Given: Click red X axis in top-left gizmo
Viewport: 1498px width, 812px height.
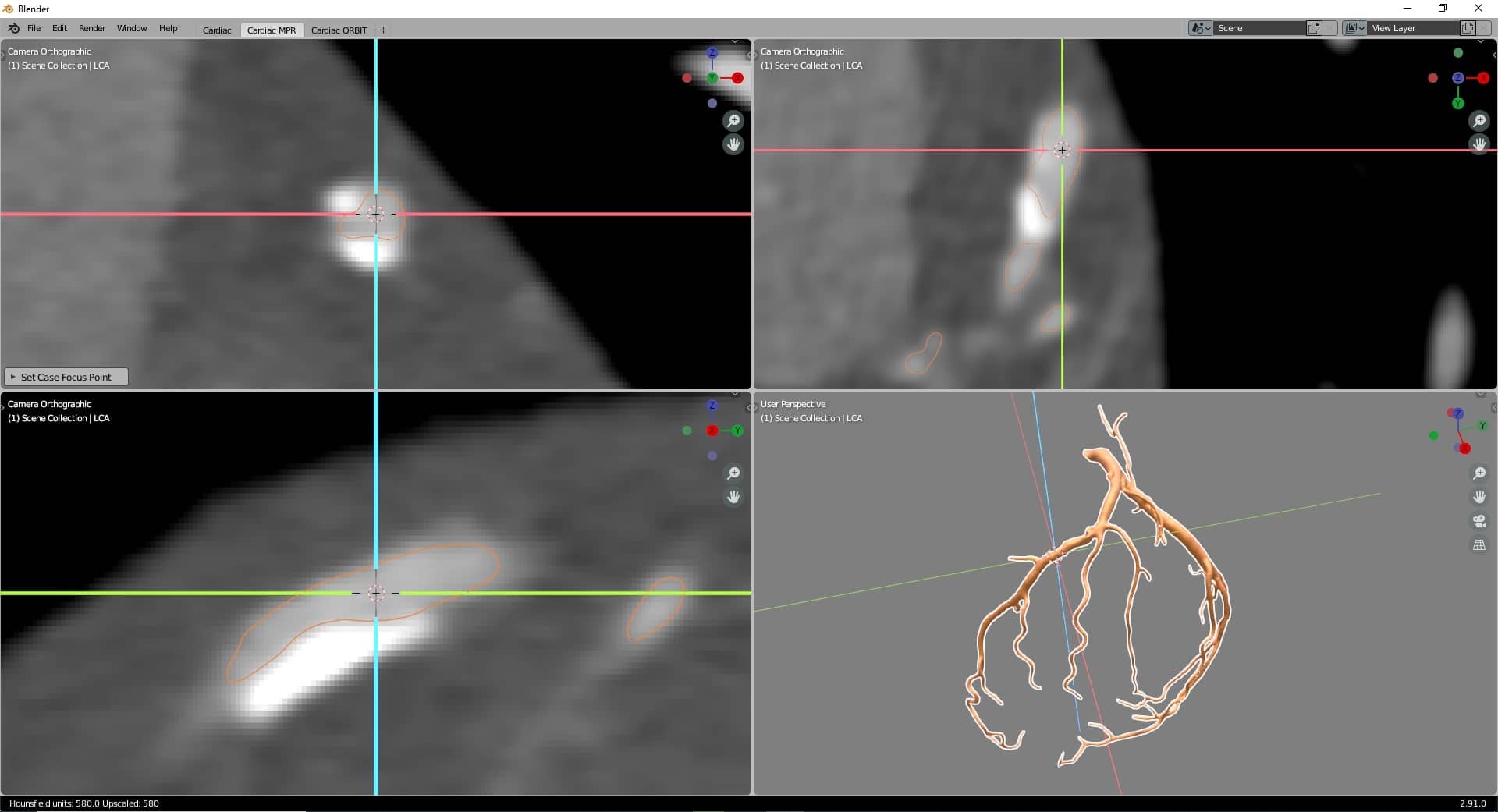Looking at the screenshot, I should 737,78.
